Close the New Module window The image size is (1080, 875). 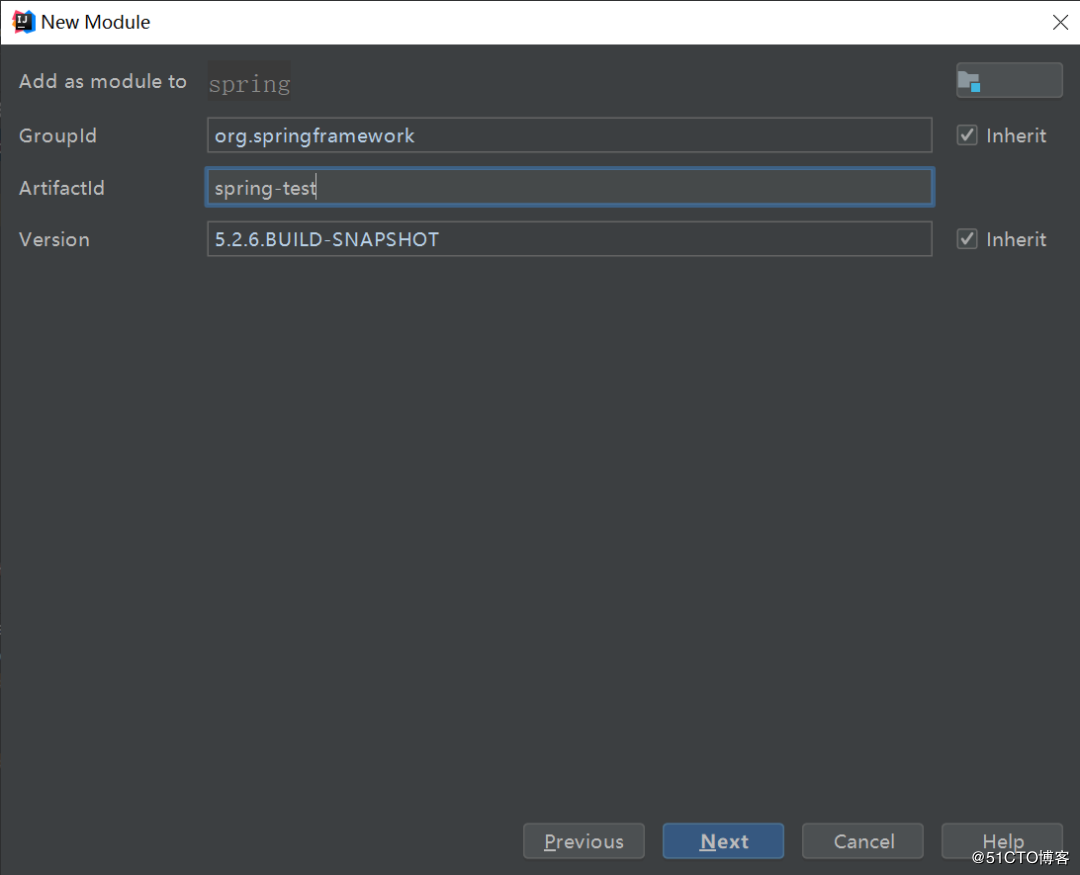point(1060,22)
